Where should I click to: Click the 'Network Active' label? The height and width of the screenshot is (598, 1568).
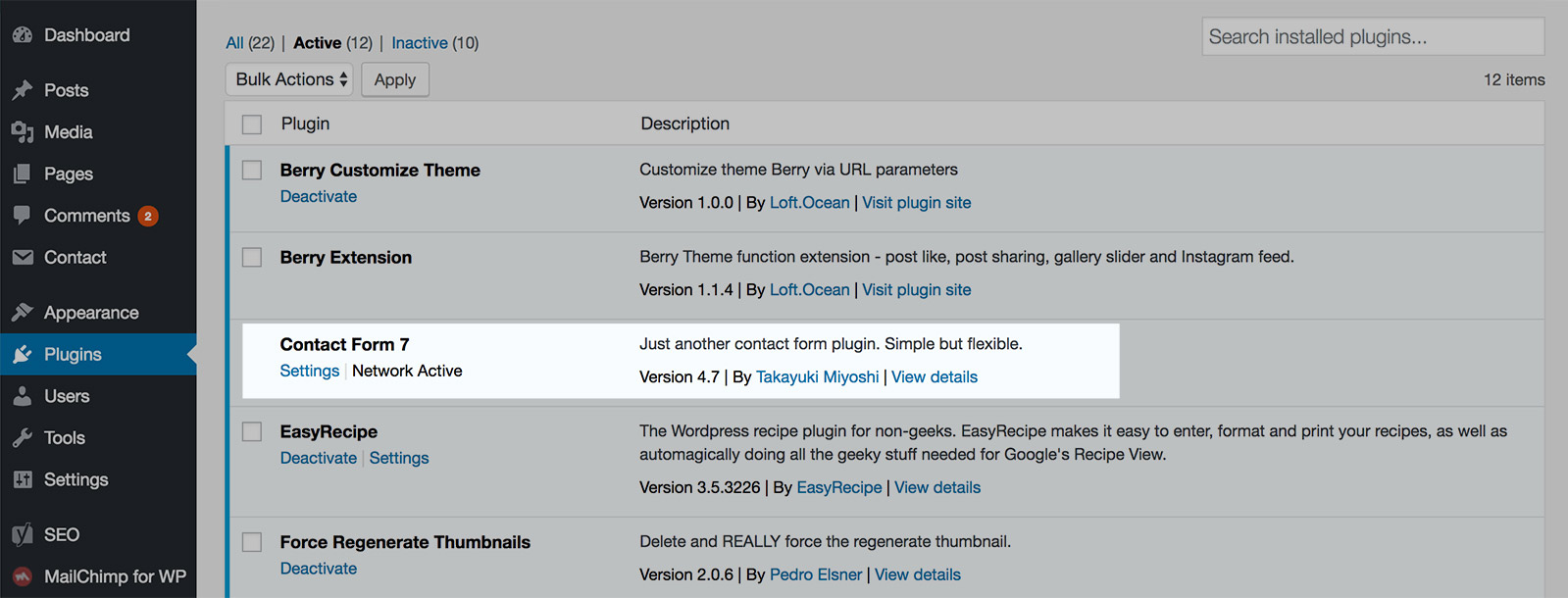click(x=407, y=371)
